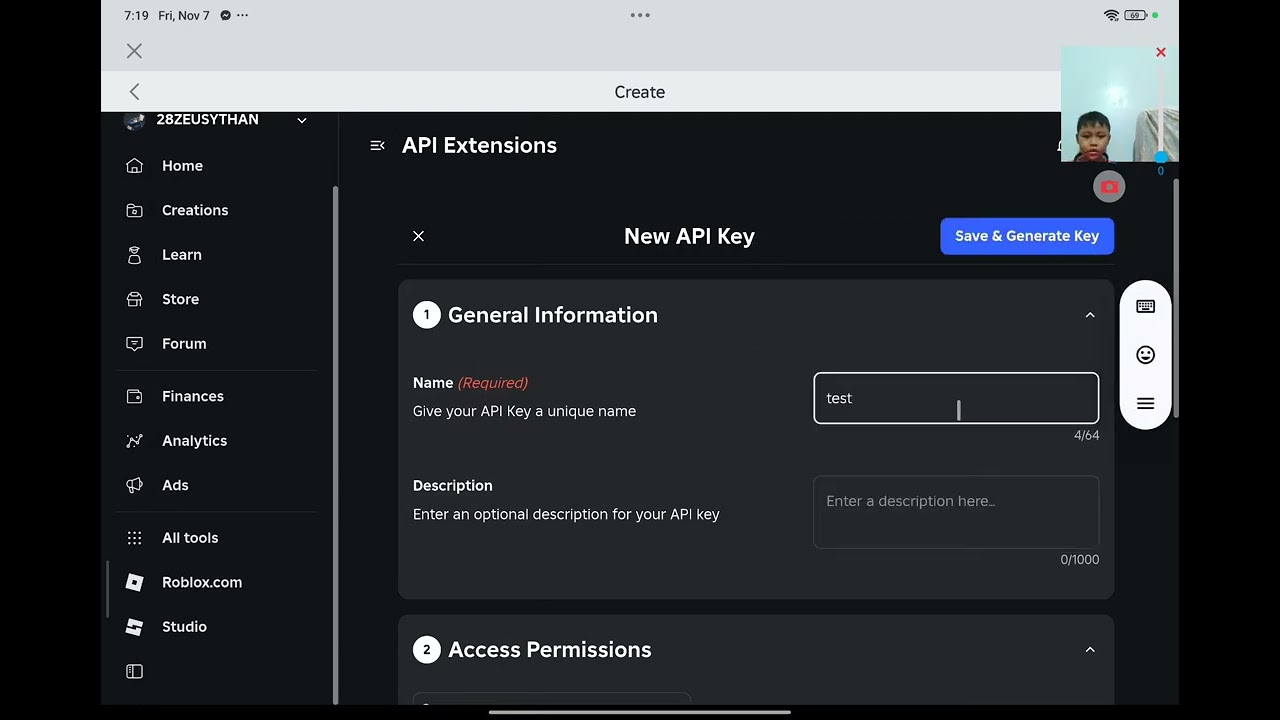
Task: Open Creations in the sidebar
Action: click(195, 210)
